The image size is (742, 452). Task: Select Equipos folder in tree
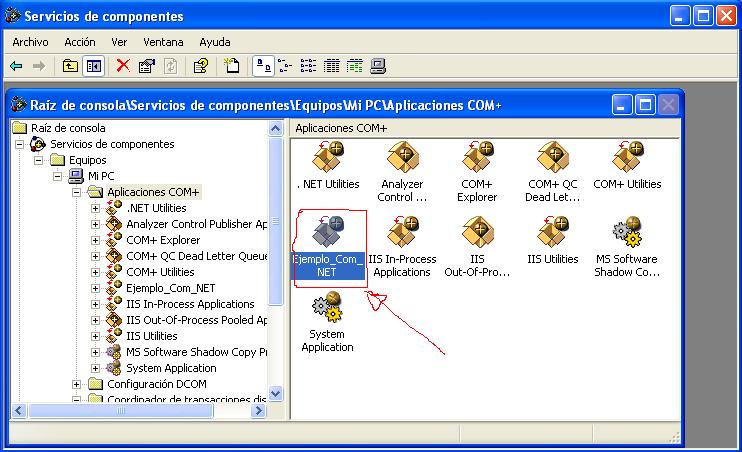tap(88, 160)
